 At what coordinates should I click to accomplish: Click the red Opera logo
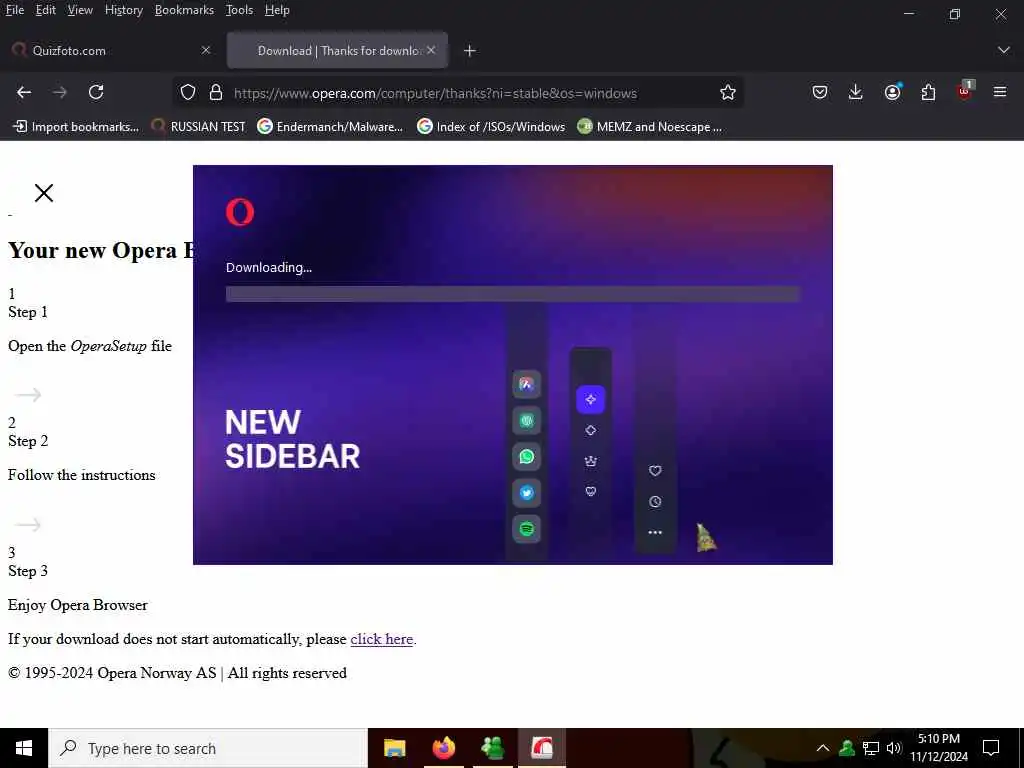(240, 212)
